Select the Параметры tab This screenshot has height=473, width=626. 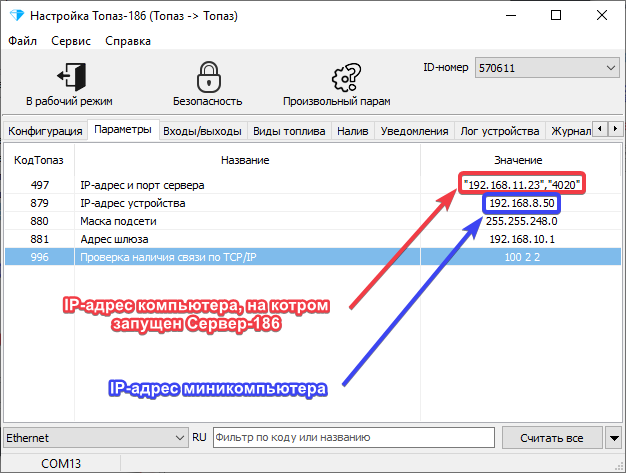click(x=123, y=129)
